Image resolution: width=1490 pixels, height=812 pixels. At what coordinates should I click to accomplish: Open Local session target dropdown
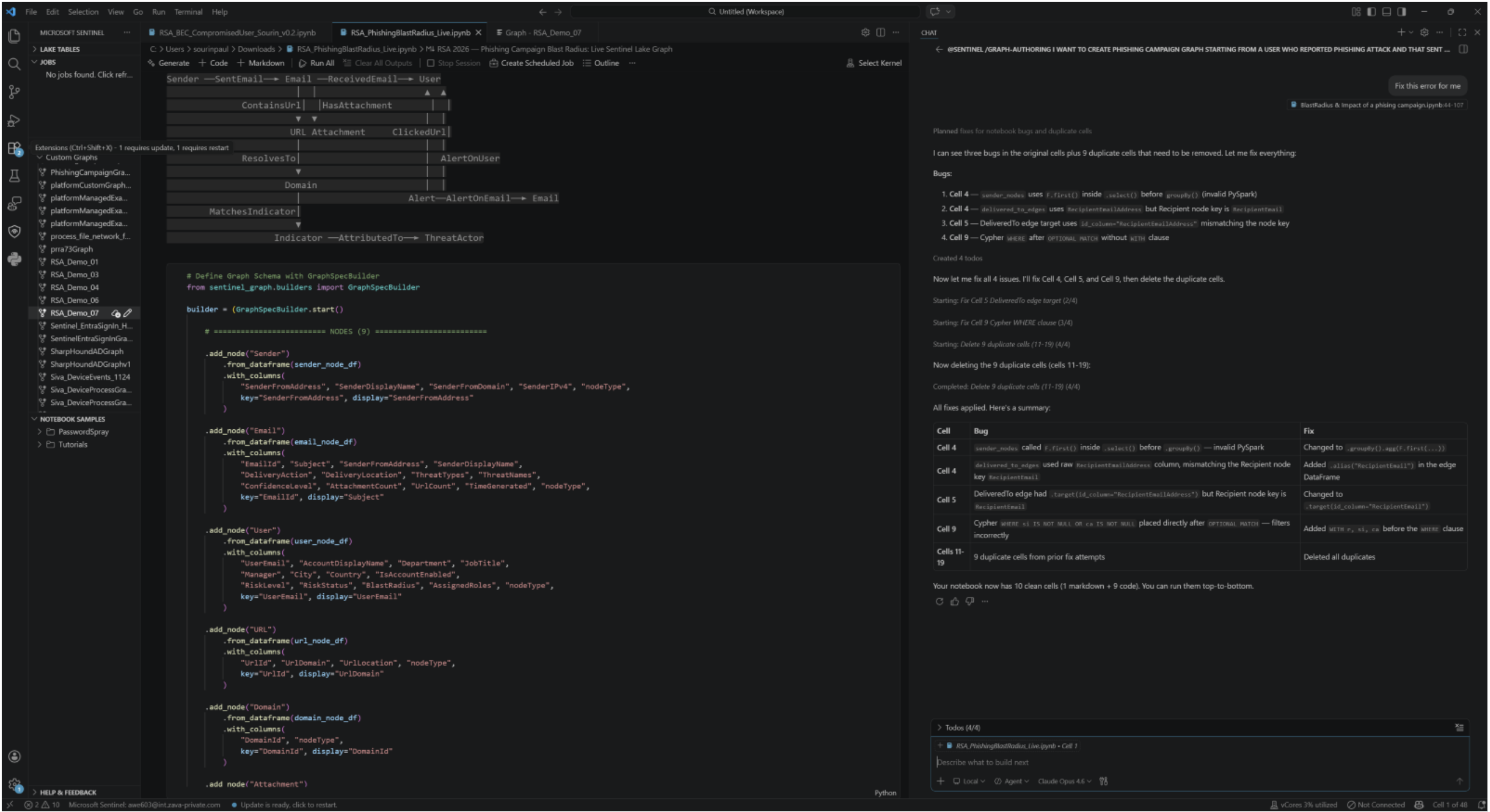(969, 781)
